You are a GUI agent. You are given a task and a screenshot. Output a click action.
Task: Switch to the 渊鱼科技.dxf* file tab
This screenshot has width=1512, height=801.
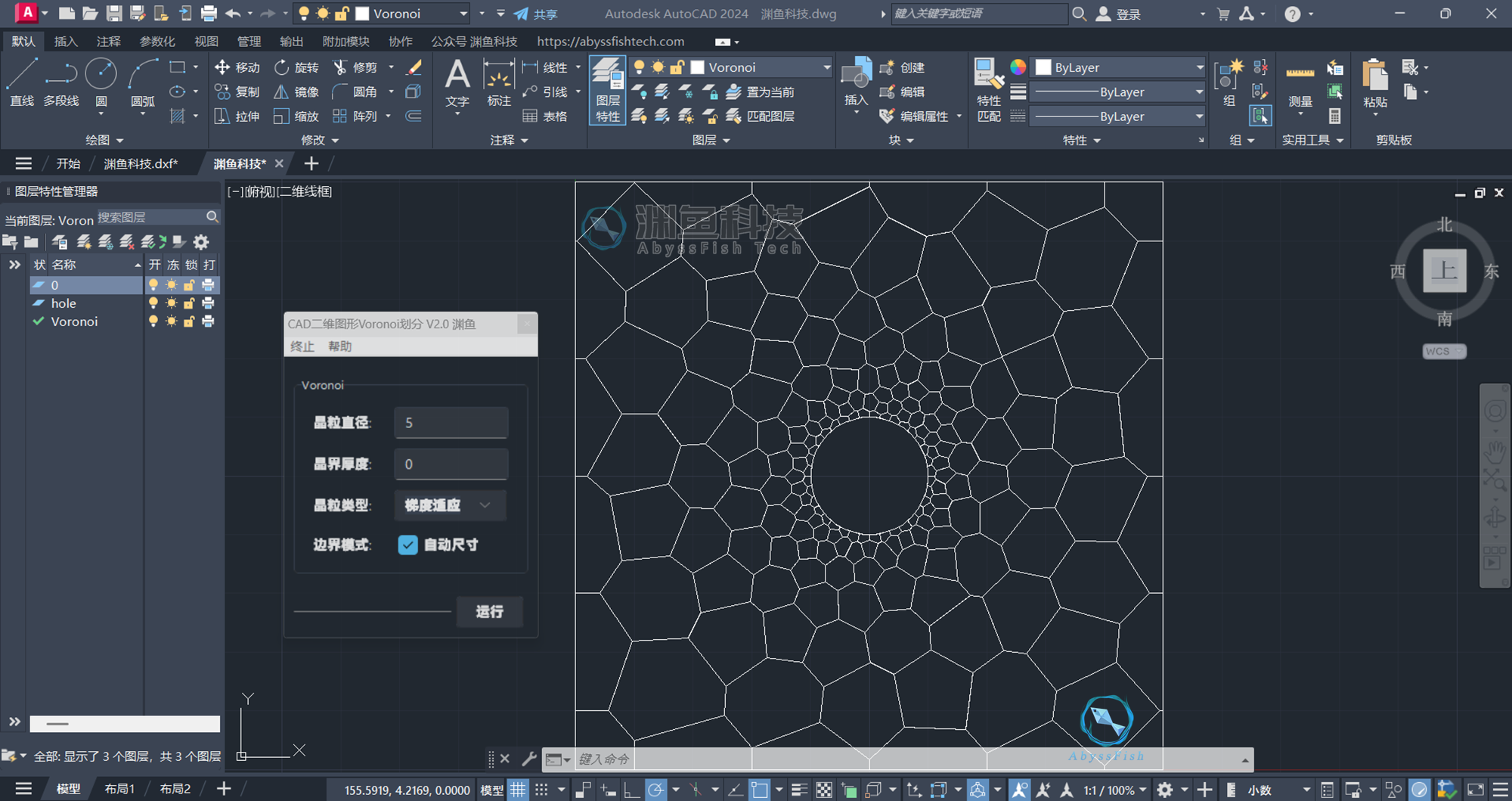141,163
